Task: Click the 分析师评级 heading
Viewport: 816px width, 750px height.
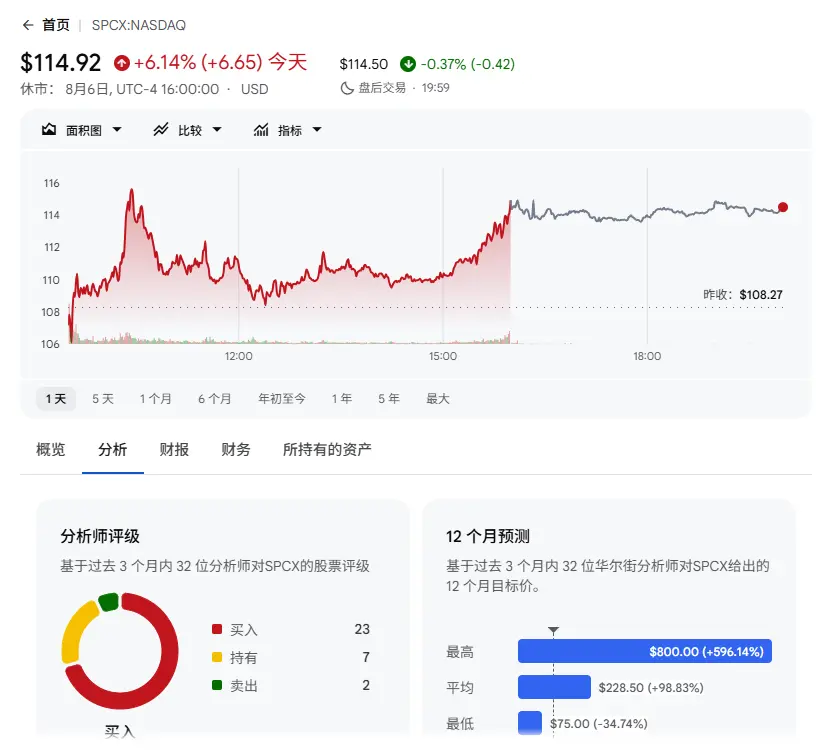Action: click(100, 536)
